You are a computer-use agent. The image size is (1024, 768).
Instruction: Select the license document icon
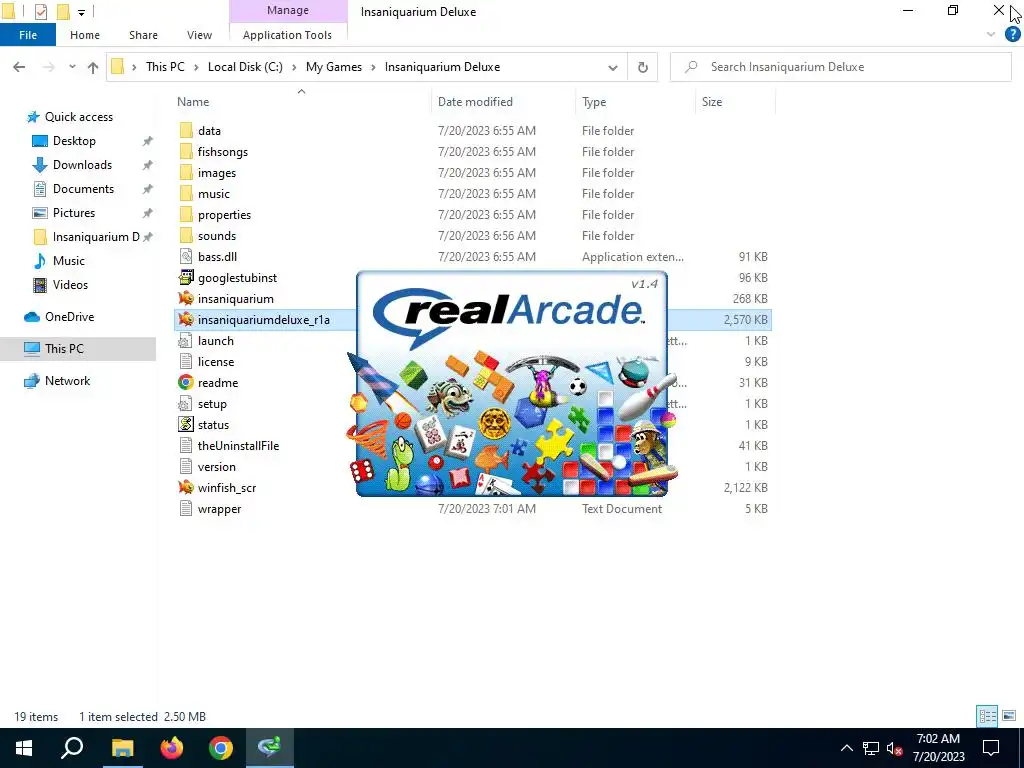(x=186, y=361)
